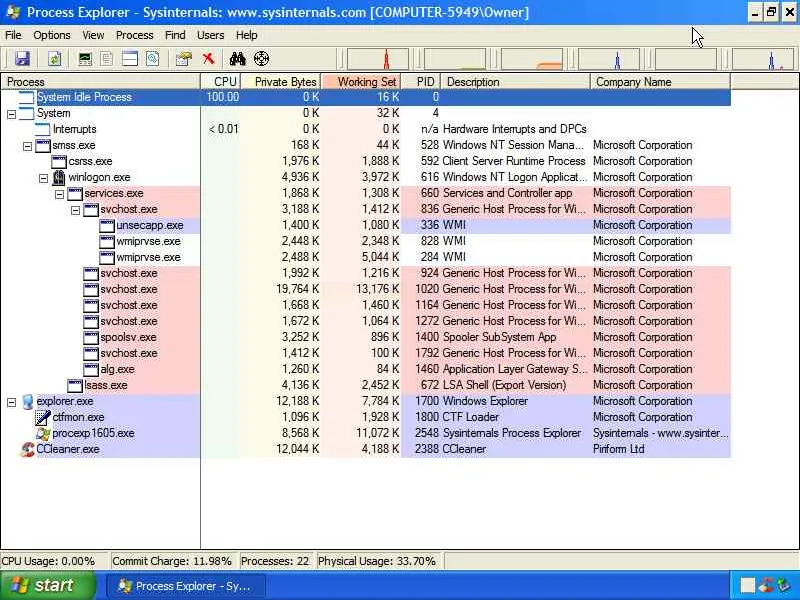Sort by the Working Set column header
Image resolution: width=800 pixels, height=600 pixels.
tap(361, 82)
